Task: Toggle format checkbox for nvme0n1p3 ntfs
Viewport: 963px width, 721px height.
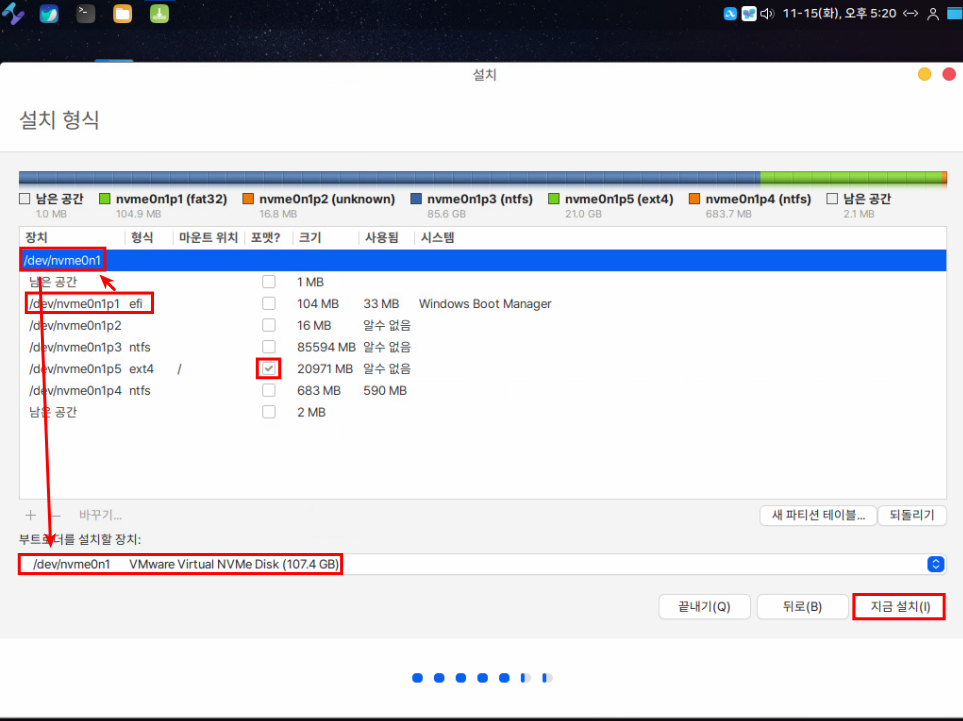Action: click(x=268, y=347)
